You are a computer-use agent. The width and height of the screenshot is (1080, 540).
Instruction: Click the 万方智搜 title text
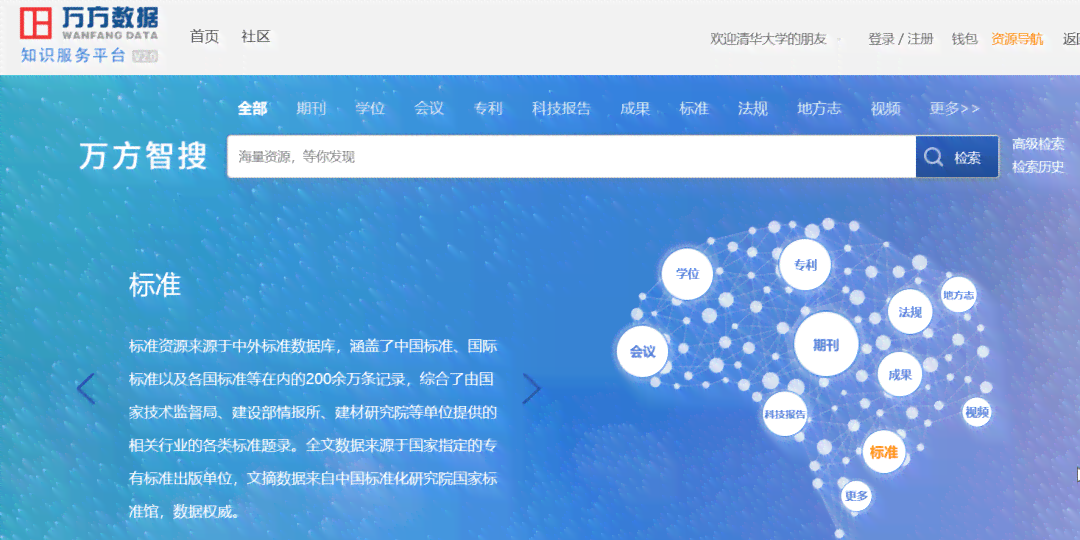tap(143, 156)
